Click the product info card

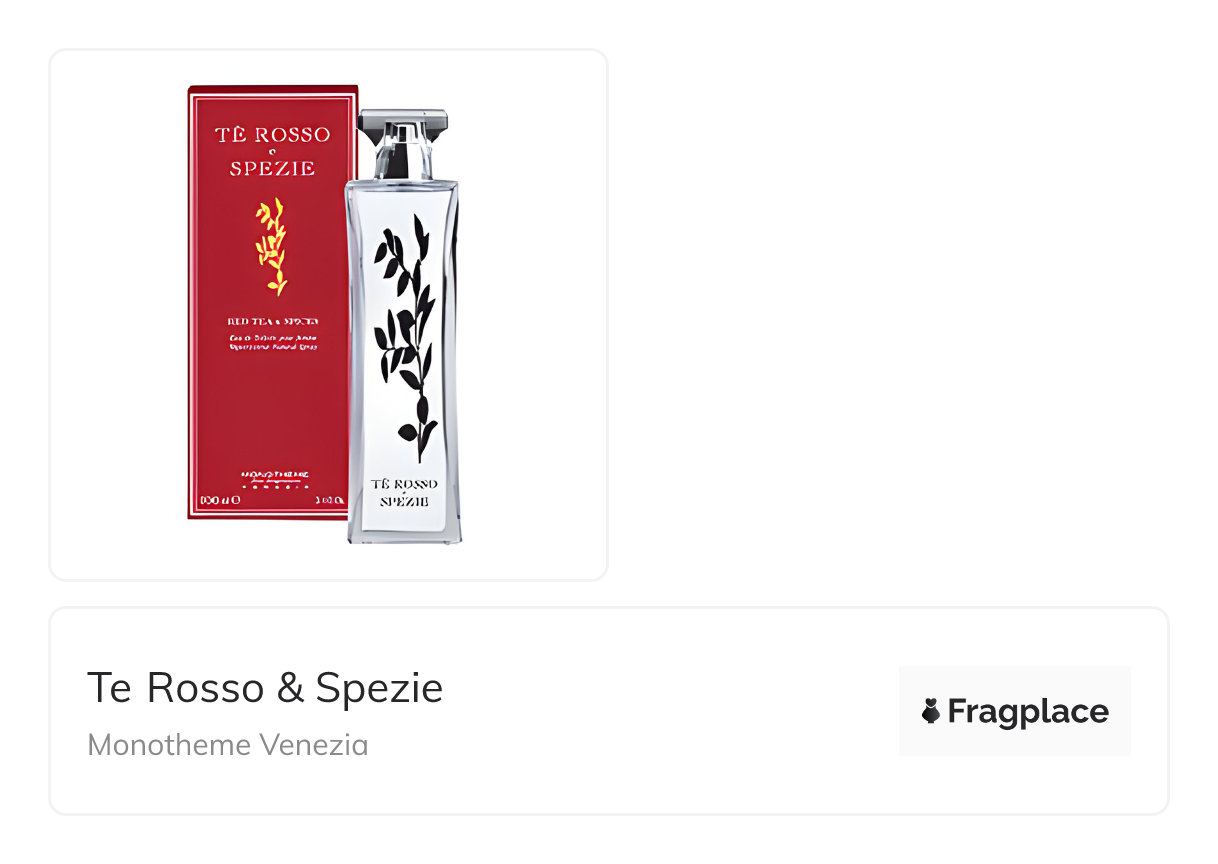pyautogui.click(x=608, y=711)
